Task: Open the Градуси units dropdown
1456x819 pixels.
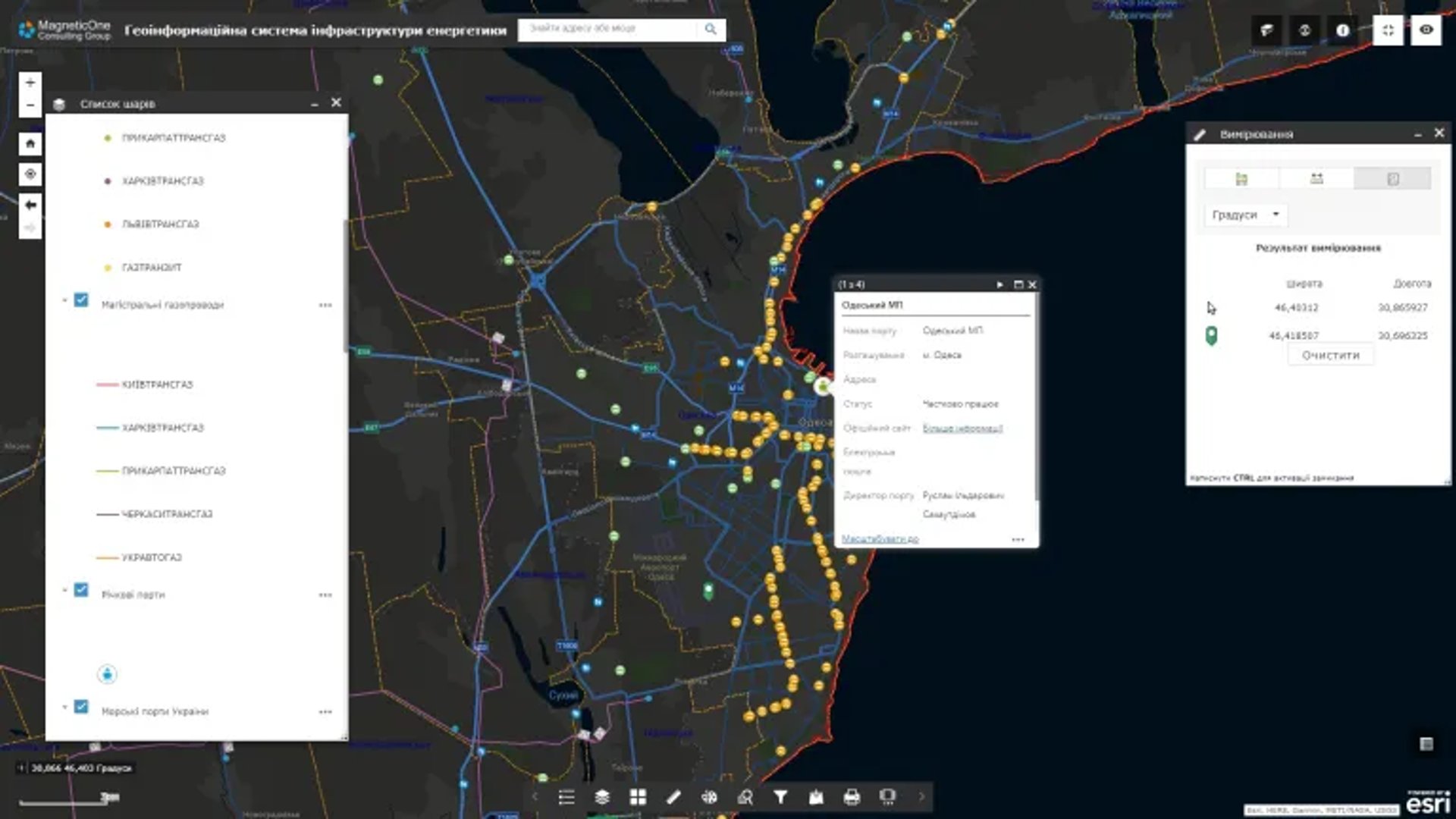Action: click(1245, 215)
